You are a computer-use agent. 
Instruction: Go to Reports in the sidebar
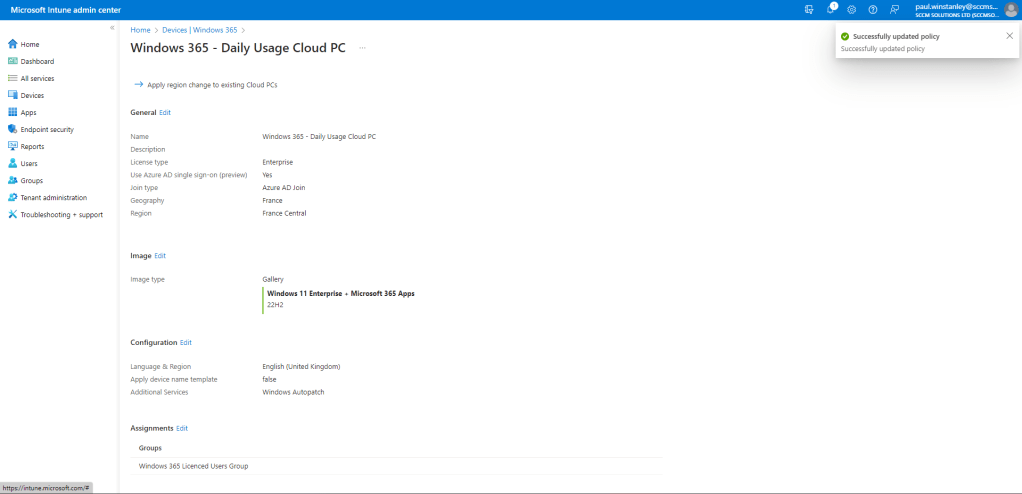(32, 146)
